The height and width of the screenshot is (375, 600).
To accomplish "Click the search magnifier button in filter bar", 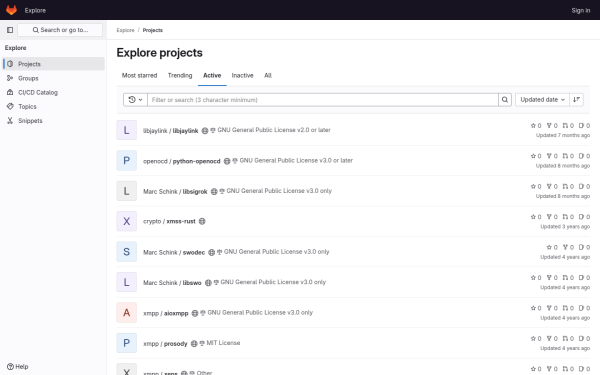I will pyautogui.click(x=505, y=100).
